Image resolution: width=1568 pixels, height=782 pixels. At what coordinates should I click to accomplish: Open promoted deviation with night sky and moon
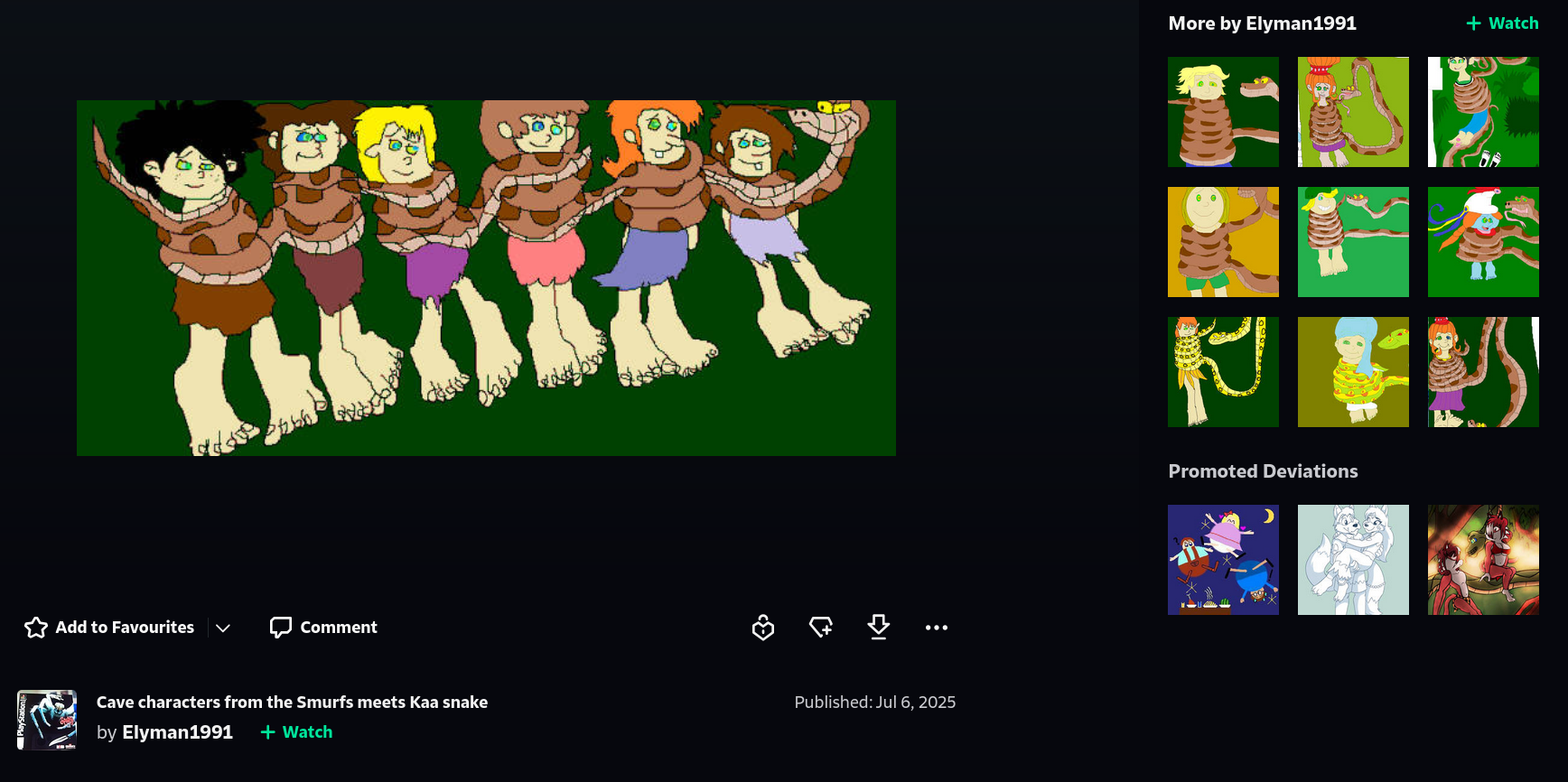(1223, 560)
